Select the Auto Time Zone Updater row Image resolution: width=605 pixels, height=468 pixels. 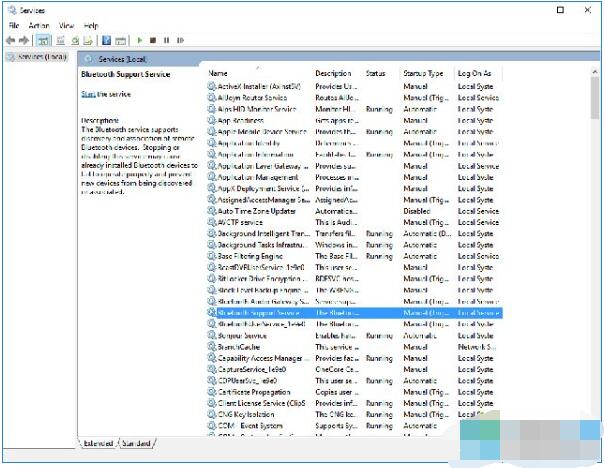pyautogui.click(x=355, y=211)
